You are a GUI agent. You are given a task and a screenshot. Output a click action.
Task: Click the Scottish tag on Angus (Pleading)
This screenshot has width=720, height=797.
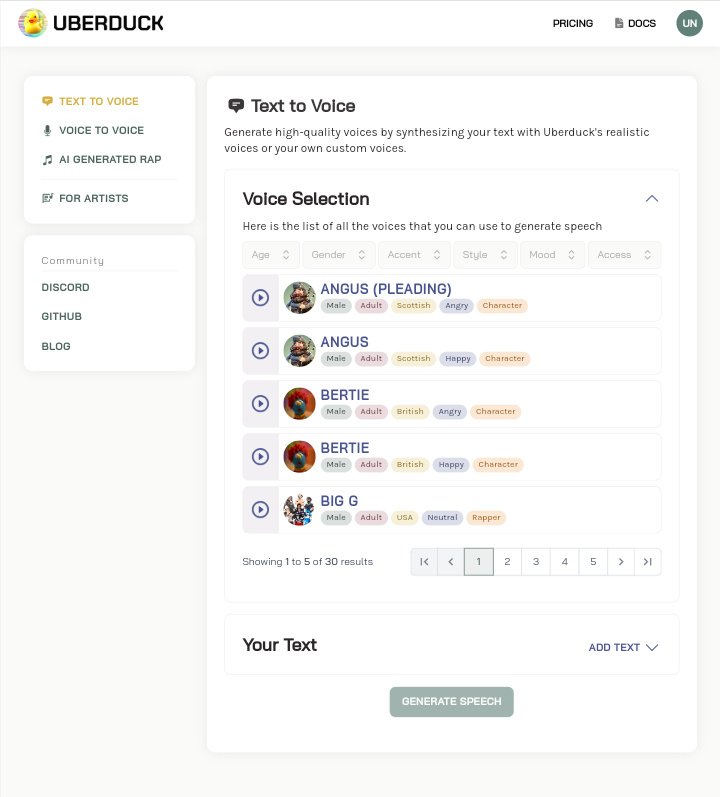(x=413, y=305)
